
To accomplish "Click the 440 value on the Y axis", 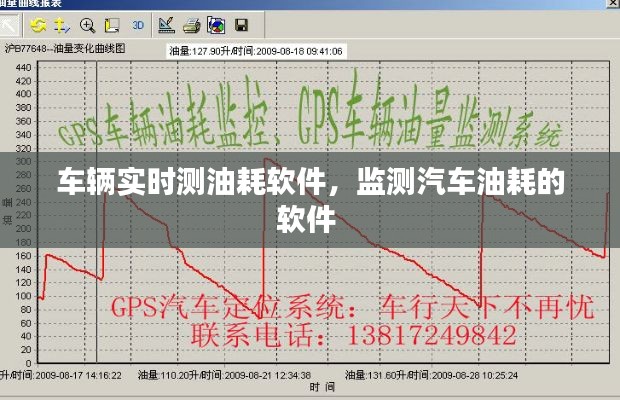I will click(x=23, y=68).
